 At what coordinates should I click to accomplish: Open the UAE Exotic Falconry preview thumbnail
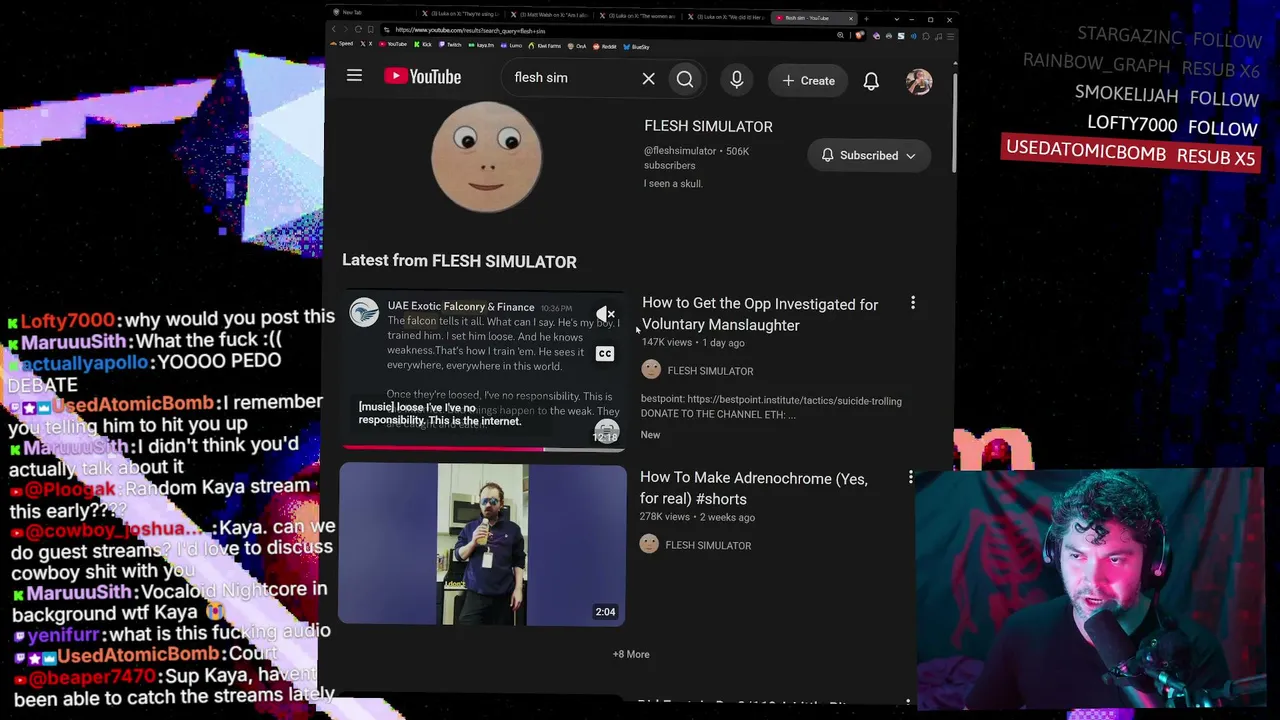[x=484, y=370]
